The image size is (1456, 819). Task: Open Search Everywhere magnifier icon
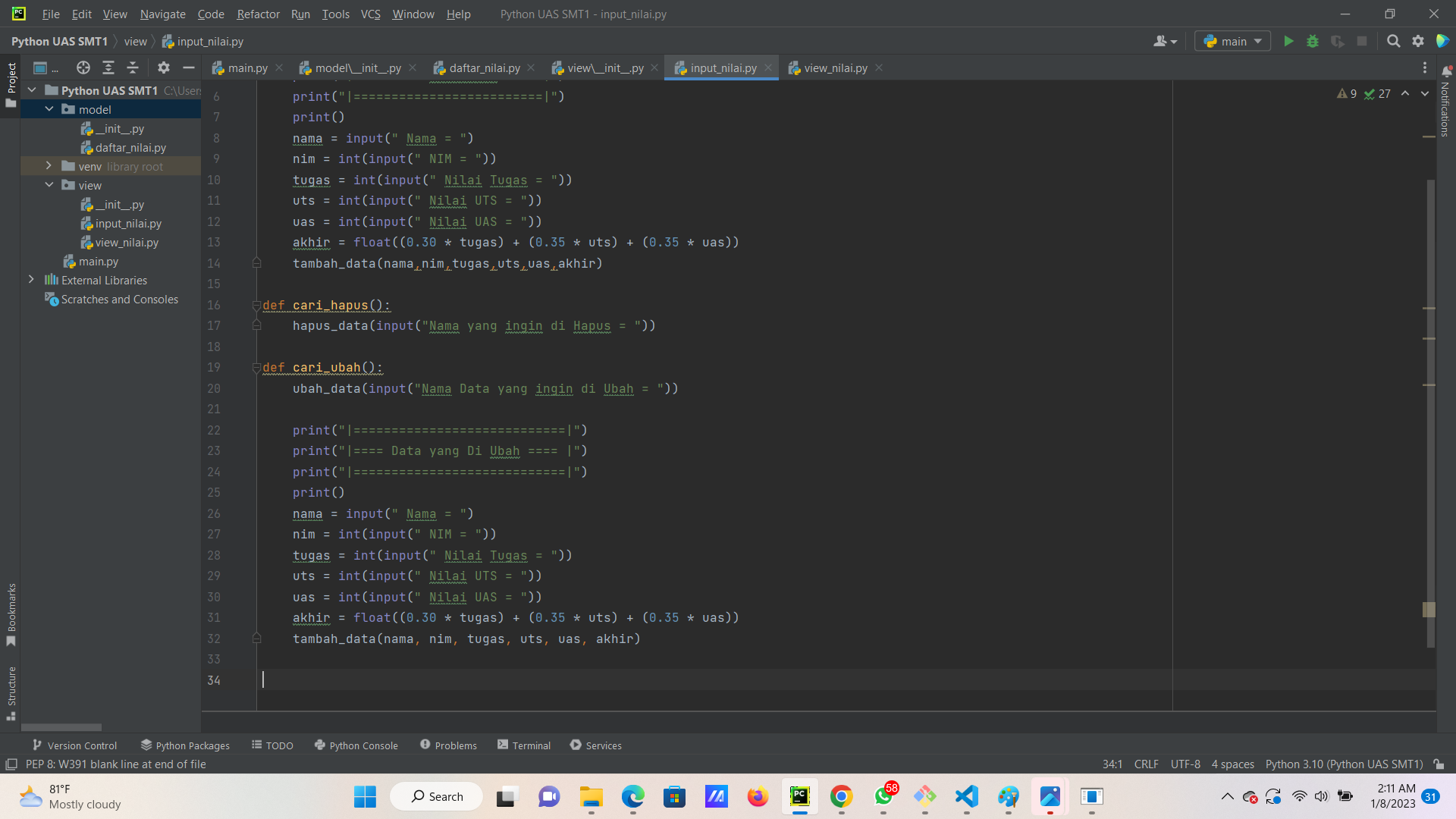tap(1393, 41)
